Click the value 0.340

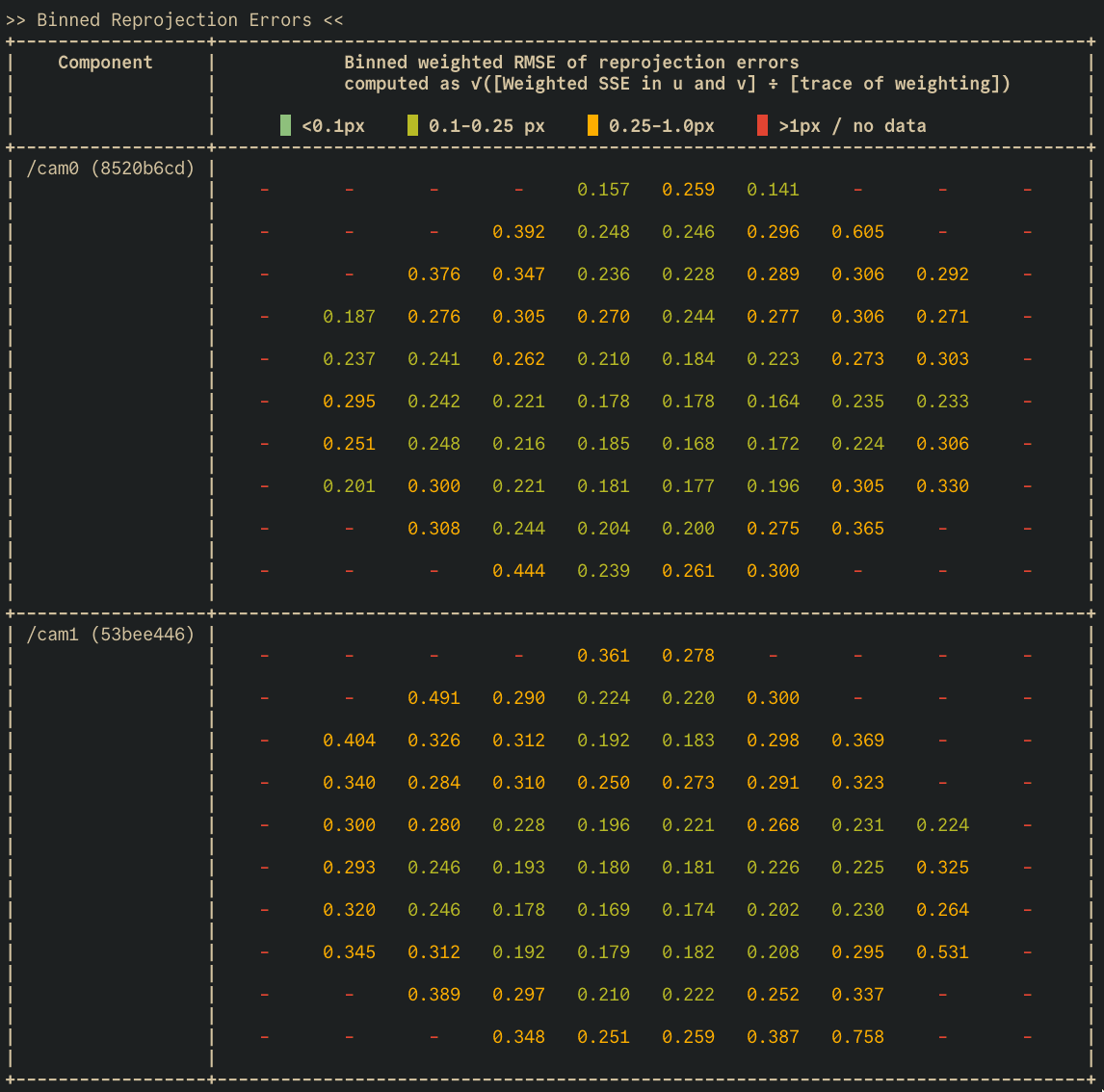point(350,783)
